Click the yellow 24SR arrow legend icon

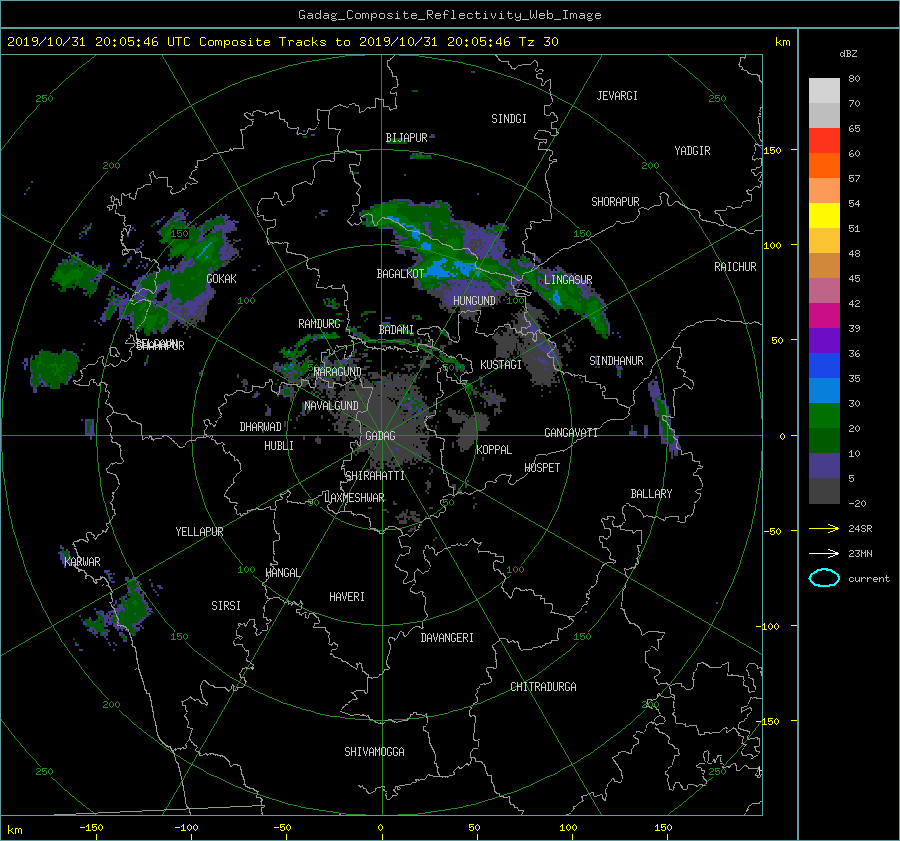point(824,528)
